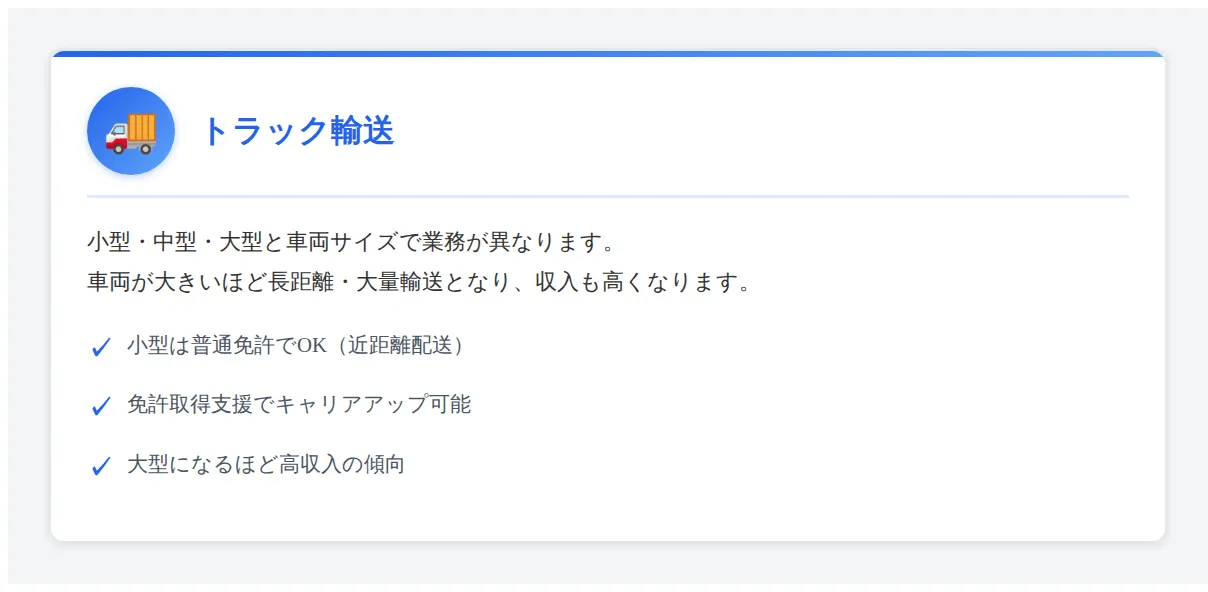This screenshot has height=592, width=1208.
Task: Click the divider line under the heading
Action: [608, 196]
